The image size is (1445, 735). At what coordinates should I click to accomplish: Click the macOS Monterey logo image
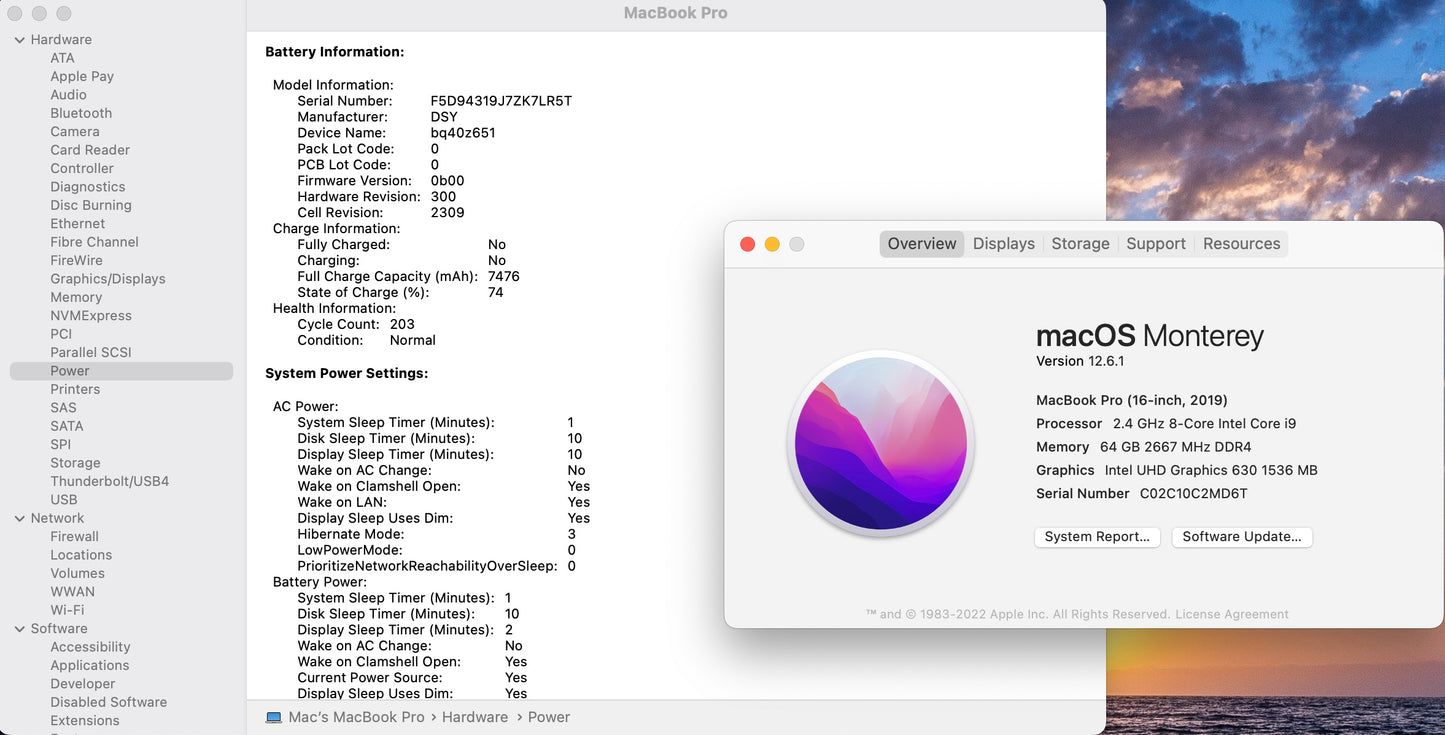click(879, 443)
